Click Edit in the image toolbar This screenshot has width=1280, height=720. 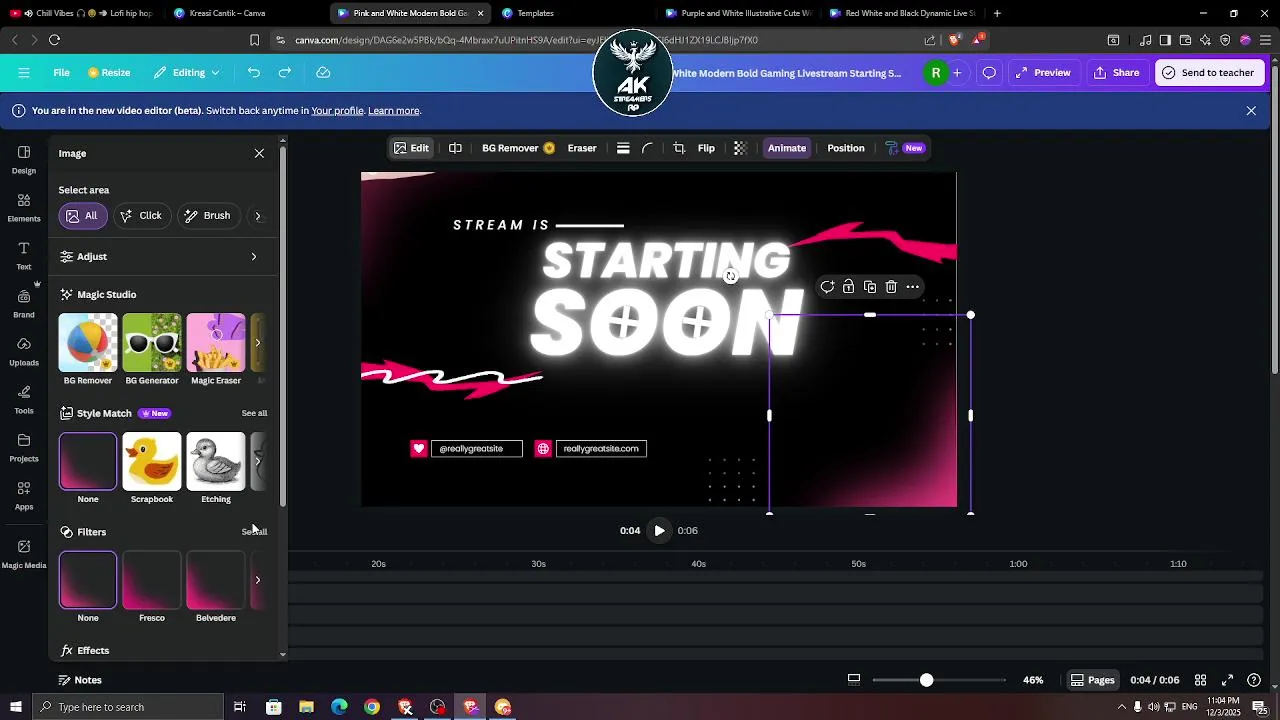coord(411,148)
